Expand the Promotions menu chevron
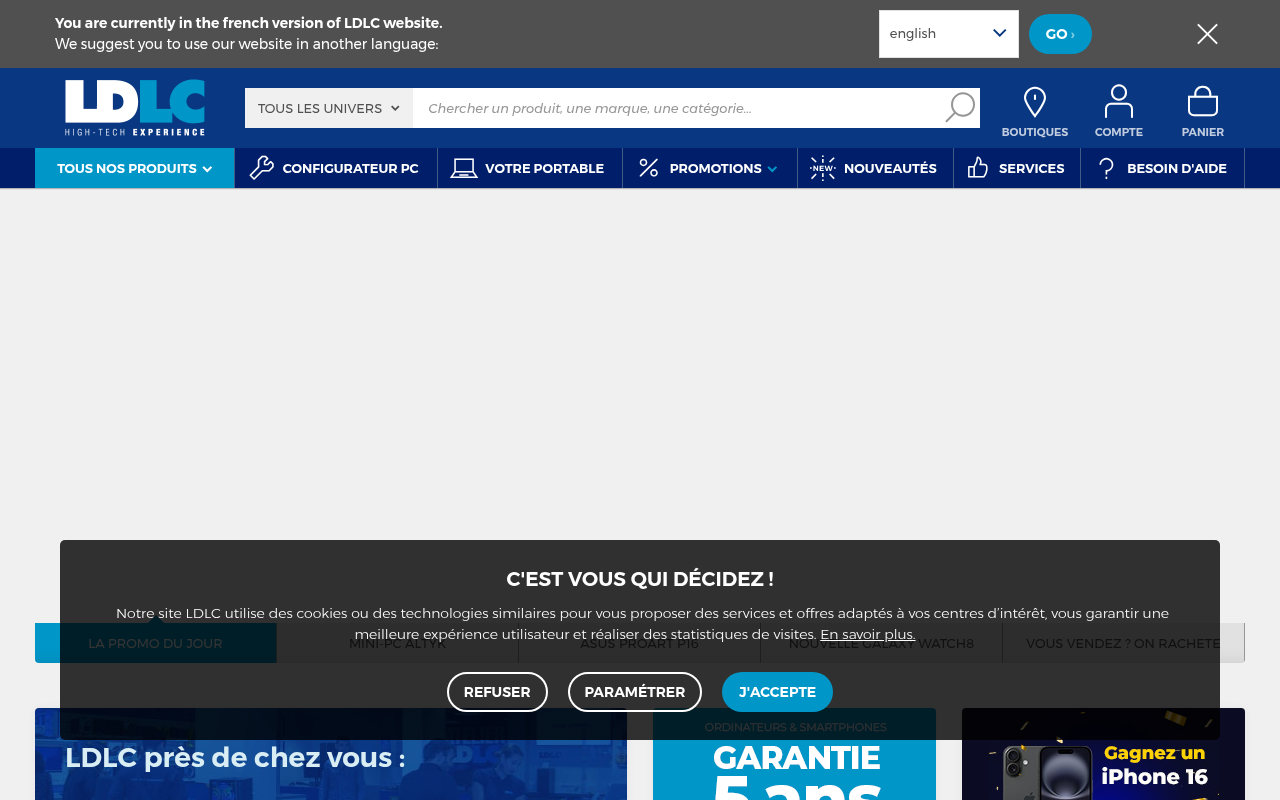This screenshot has width=1280, height=800. (x=772, y=169)
